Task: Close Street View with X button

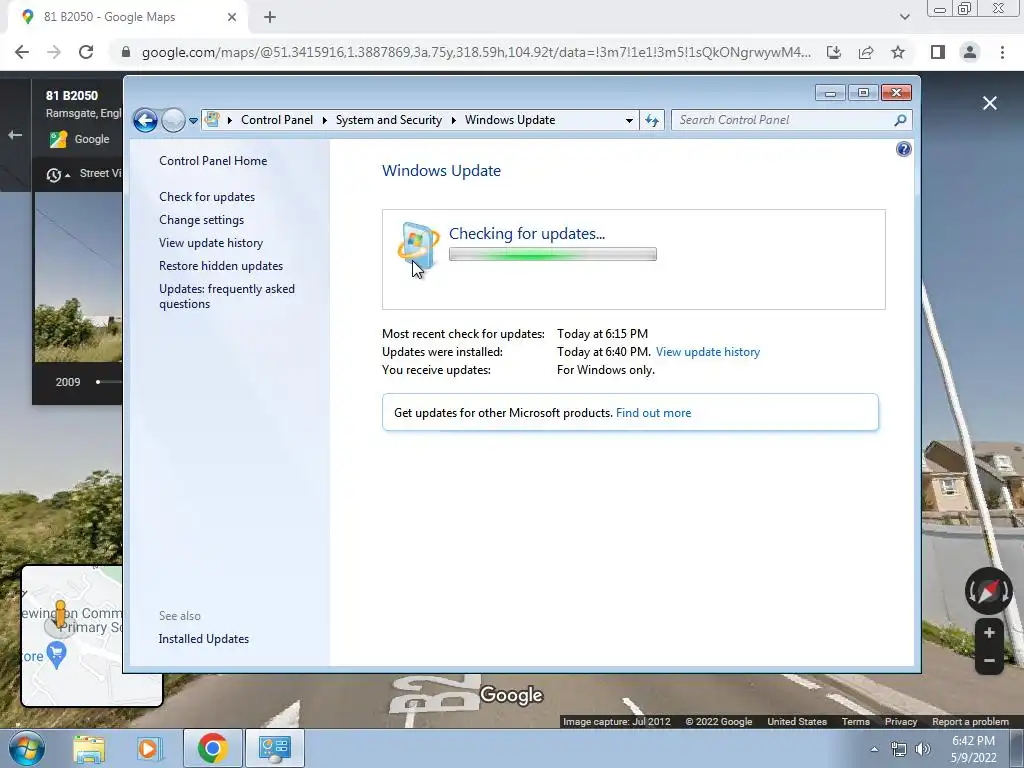Action: pyautogui.click(x=990, y=103)
